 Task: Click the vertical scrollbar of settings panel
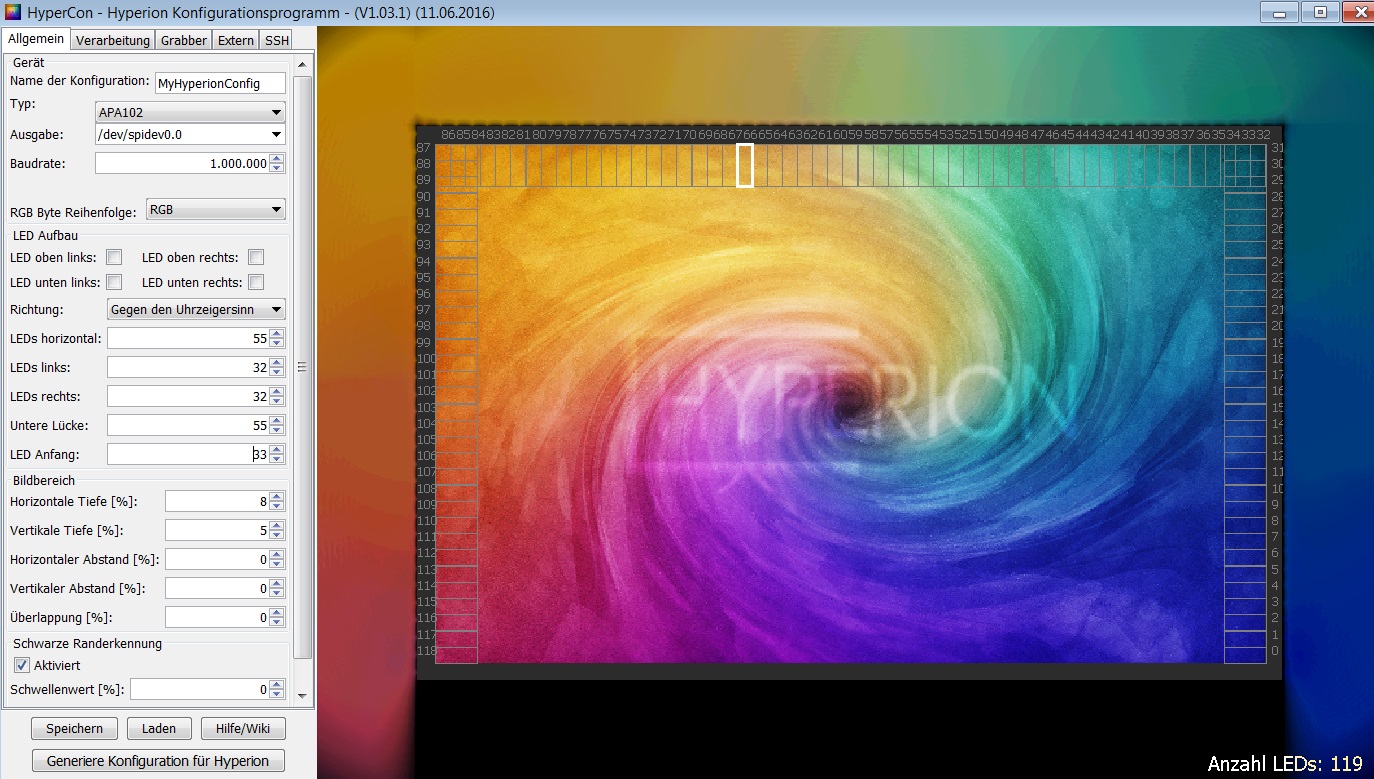(x=302, y=367)
